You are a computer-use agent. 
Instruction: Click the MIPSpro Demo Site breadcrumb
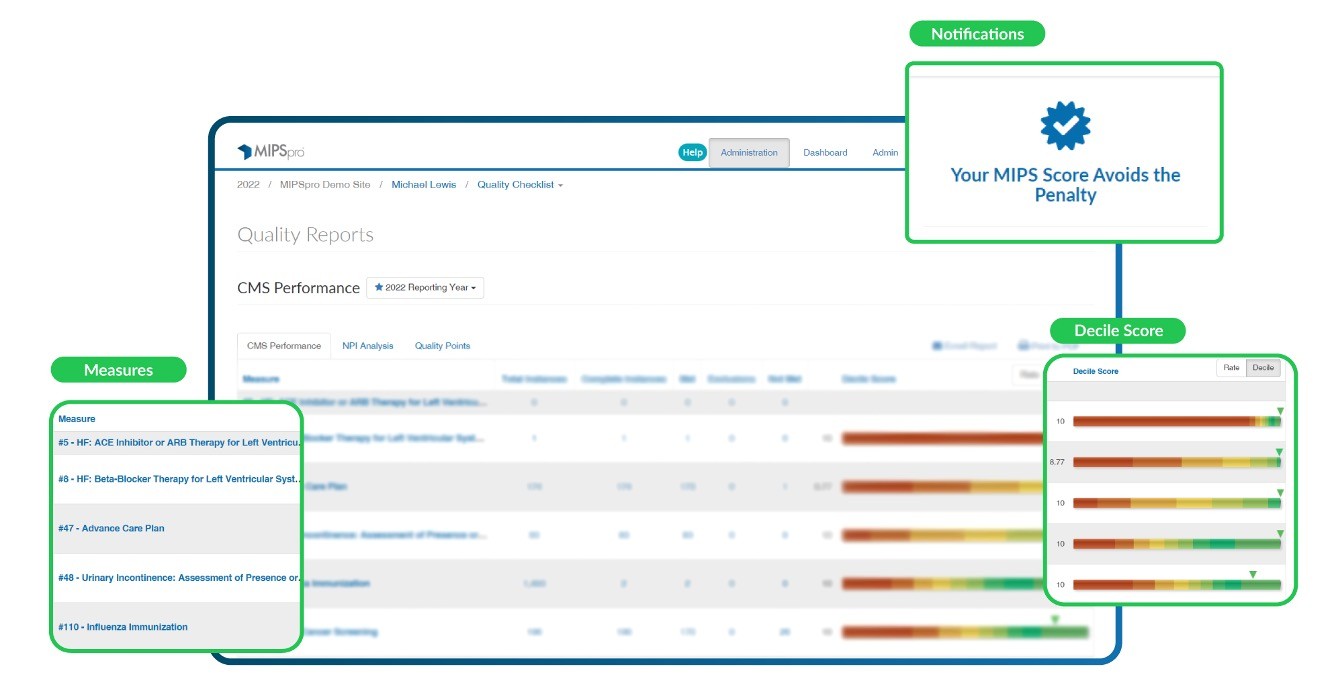coord(324,185)
